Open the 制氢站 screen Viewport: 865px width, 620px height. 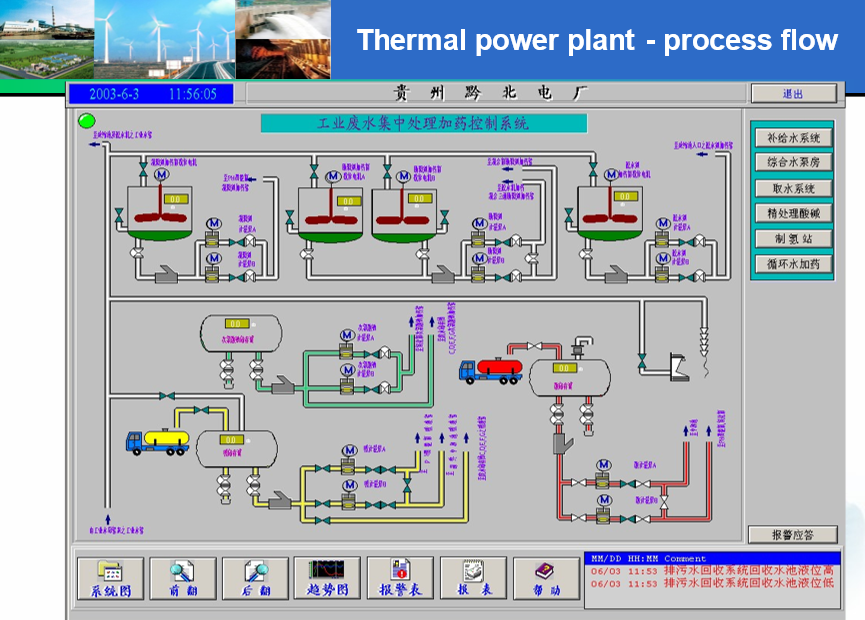pyautogui.click(x=793, y=239)
